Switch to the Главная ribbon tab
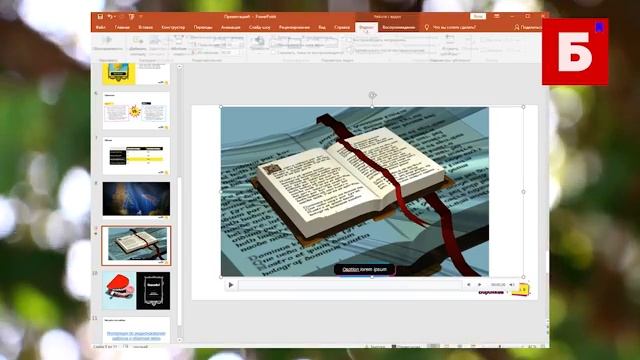Viewport: 640px width, 360px height. point(122,27)
